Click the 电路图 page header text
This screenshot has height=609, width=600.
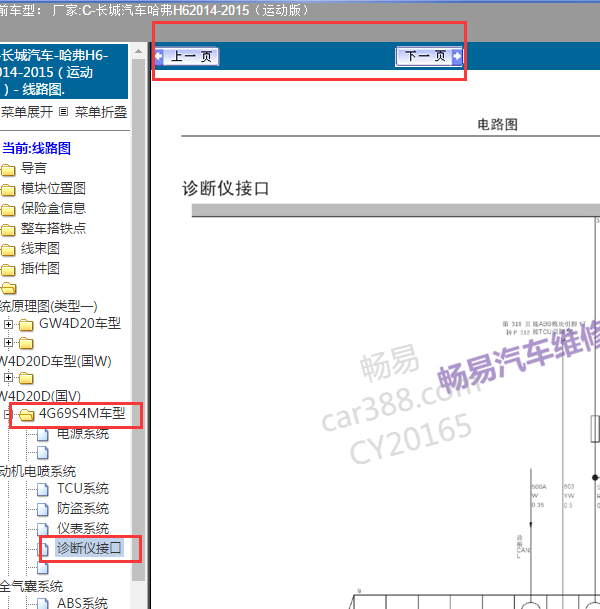tap(497, 124)
